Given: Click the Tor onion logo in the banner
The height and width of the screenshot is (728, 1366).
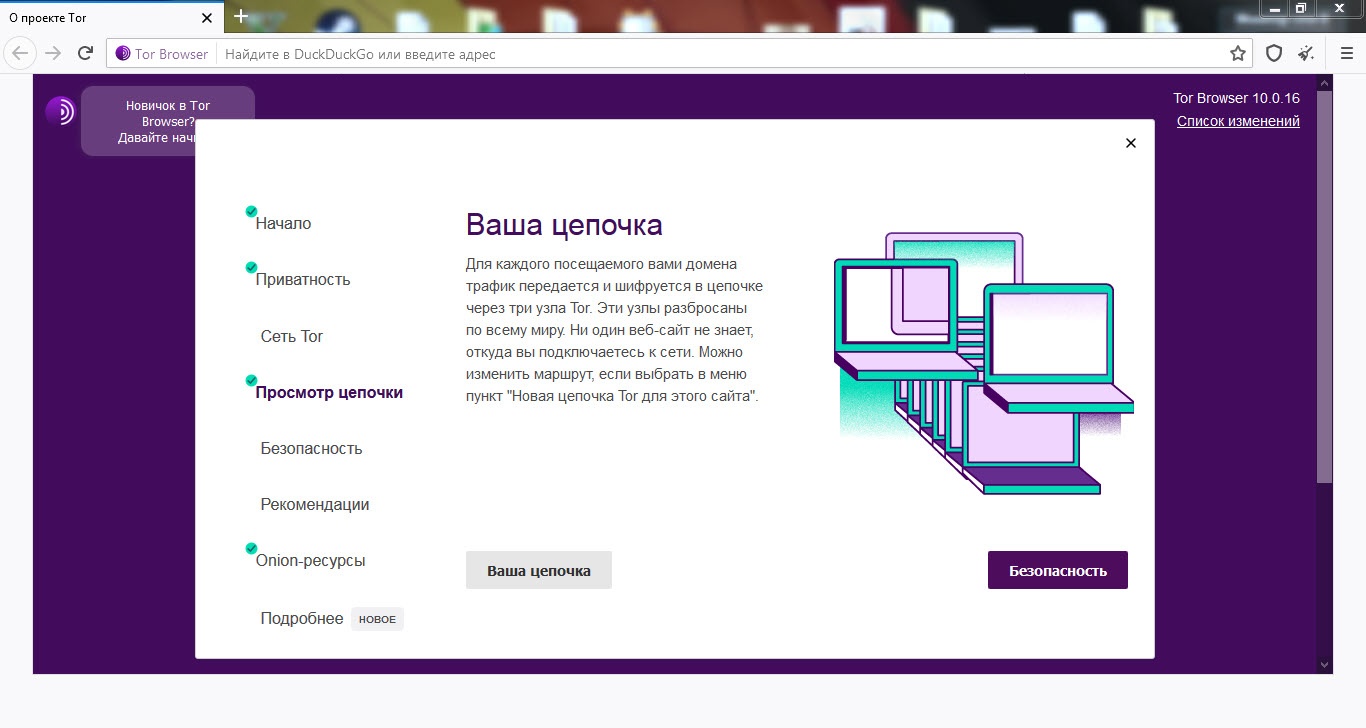Looking at the screenshot, I should tap(59, 113).
